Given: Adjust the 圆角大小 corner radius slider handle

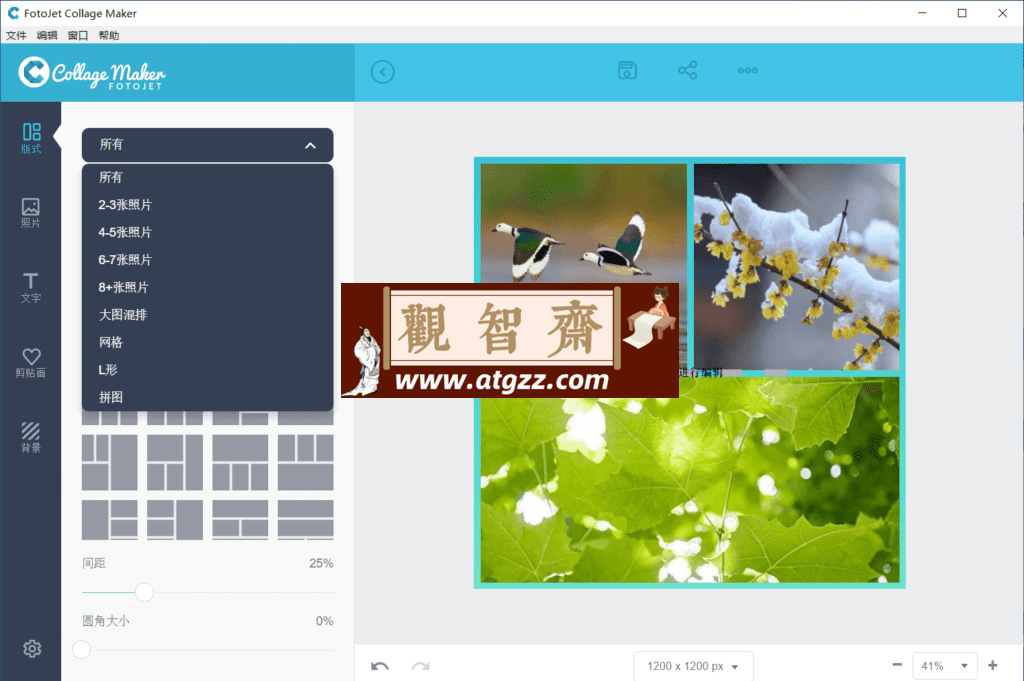Looking at the screenshot, I should pyautogui.click(x=82, y=650).
